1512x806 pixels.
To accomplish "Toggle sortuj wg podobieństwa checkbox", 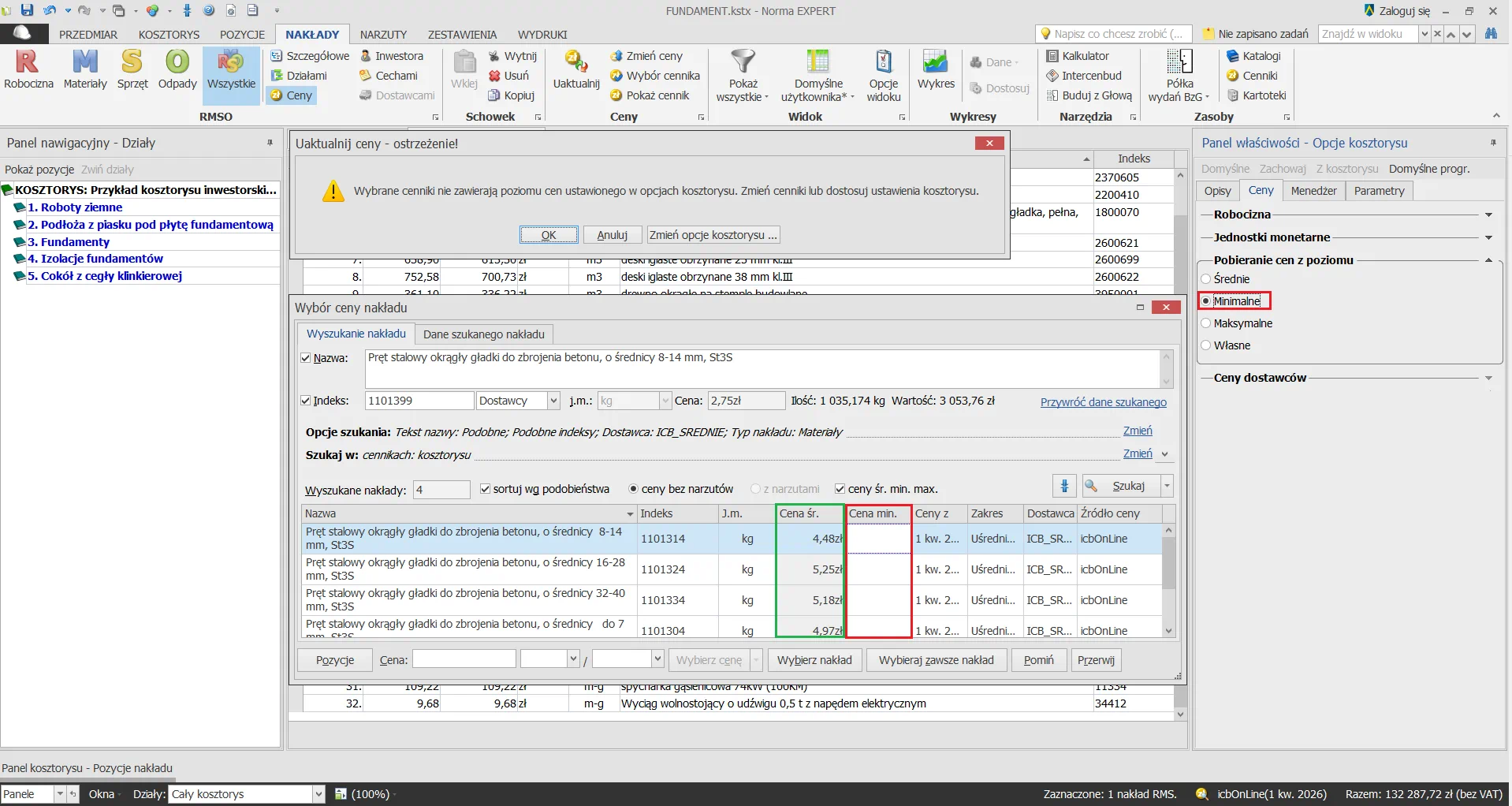I will point(486,489).
